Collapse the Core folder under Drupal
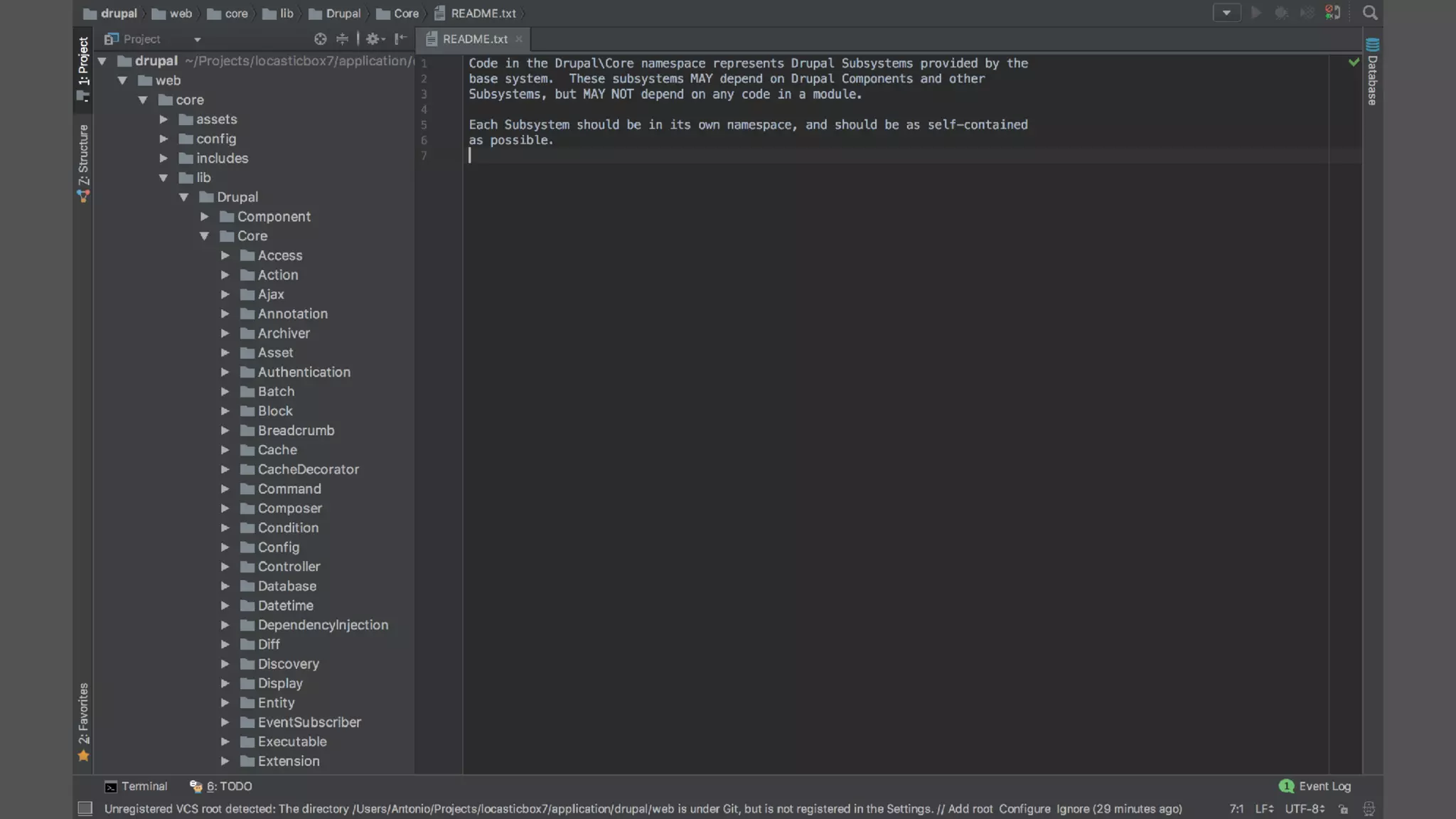The width and height of the screenshot is (1456, 819). (x=204, y=236)
